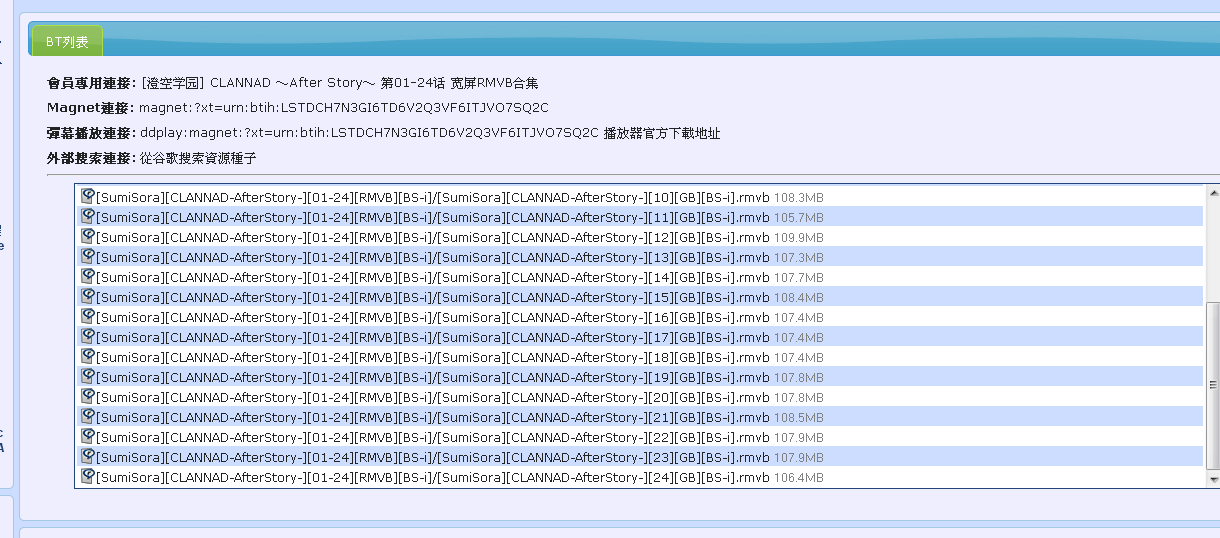Click the 108.3MB file size
Viewport: 1220px width, 538px height.
coord(799,197)
